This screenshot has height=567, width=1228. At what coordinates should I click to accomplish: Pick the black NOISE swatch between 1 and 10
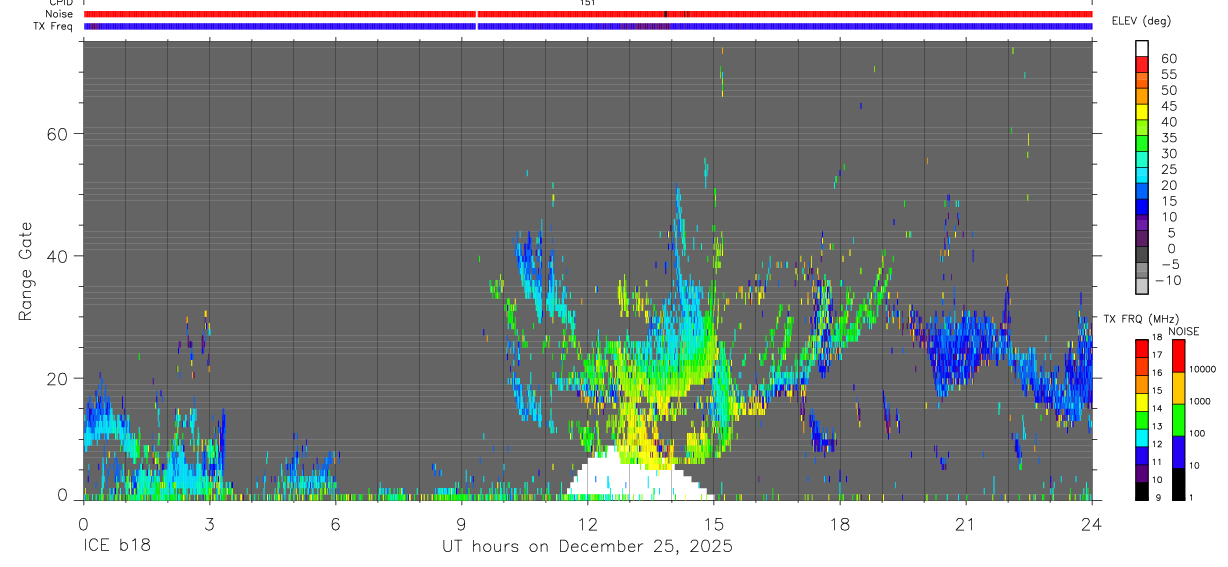click(1179, 483)
